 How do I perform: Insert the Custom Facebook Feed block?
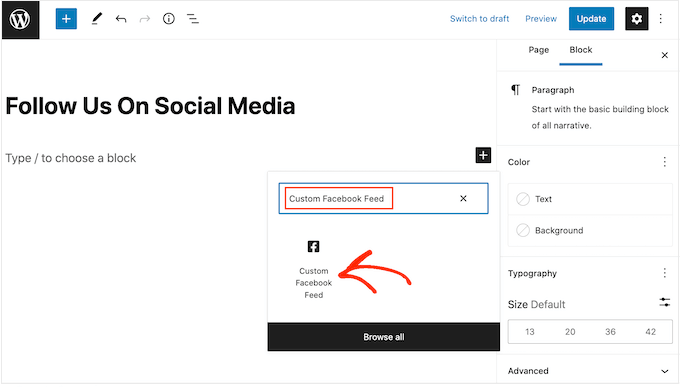tap(314, 269)
